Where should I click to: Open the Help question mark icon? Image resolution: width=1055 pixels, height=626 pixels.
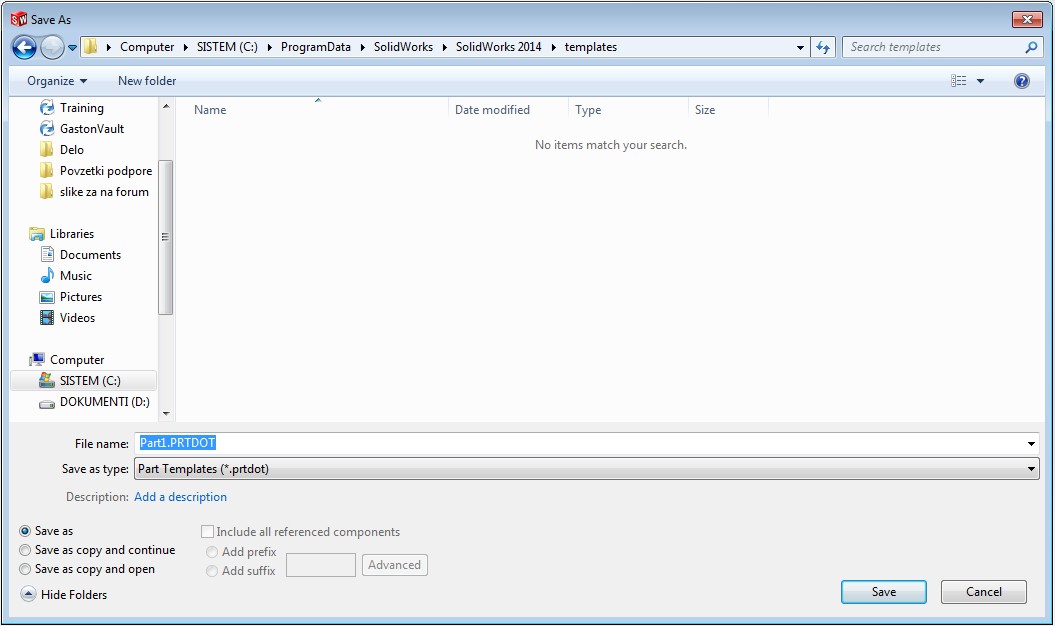click(1021, 81)
